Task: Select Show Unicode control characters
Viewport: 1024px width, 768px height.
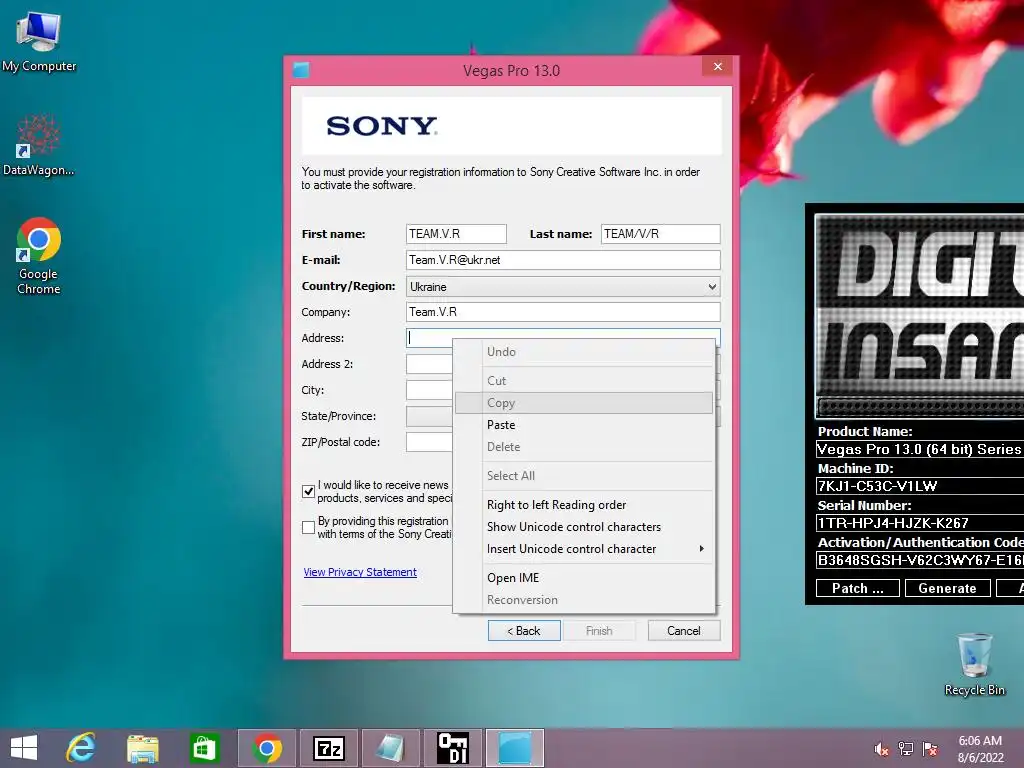Action: [x=584, y=526]
